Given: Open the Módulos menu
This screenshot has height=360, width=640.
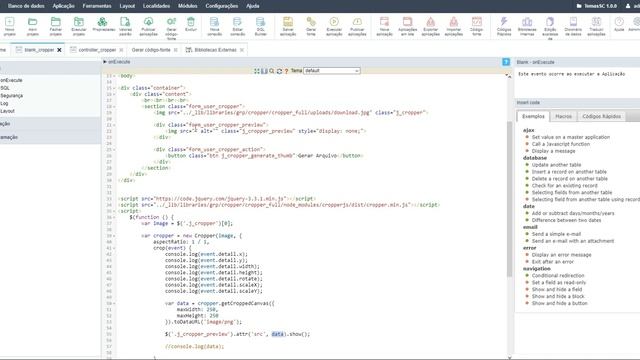Looking at the screenshot, I should pos(187,6).
